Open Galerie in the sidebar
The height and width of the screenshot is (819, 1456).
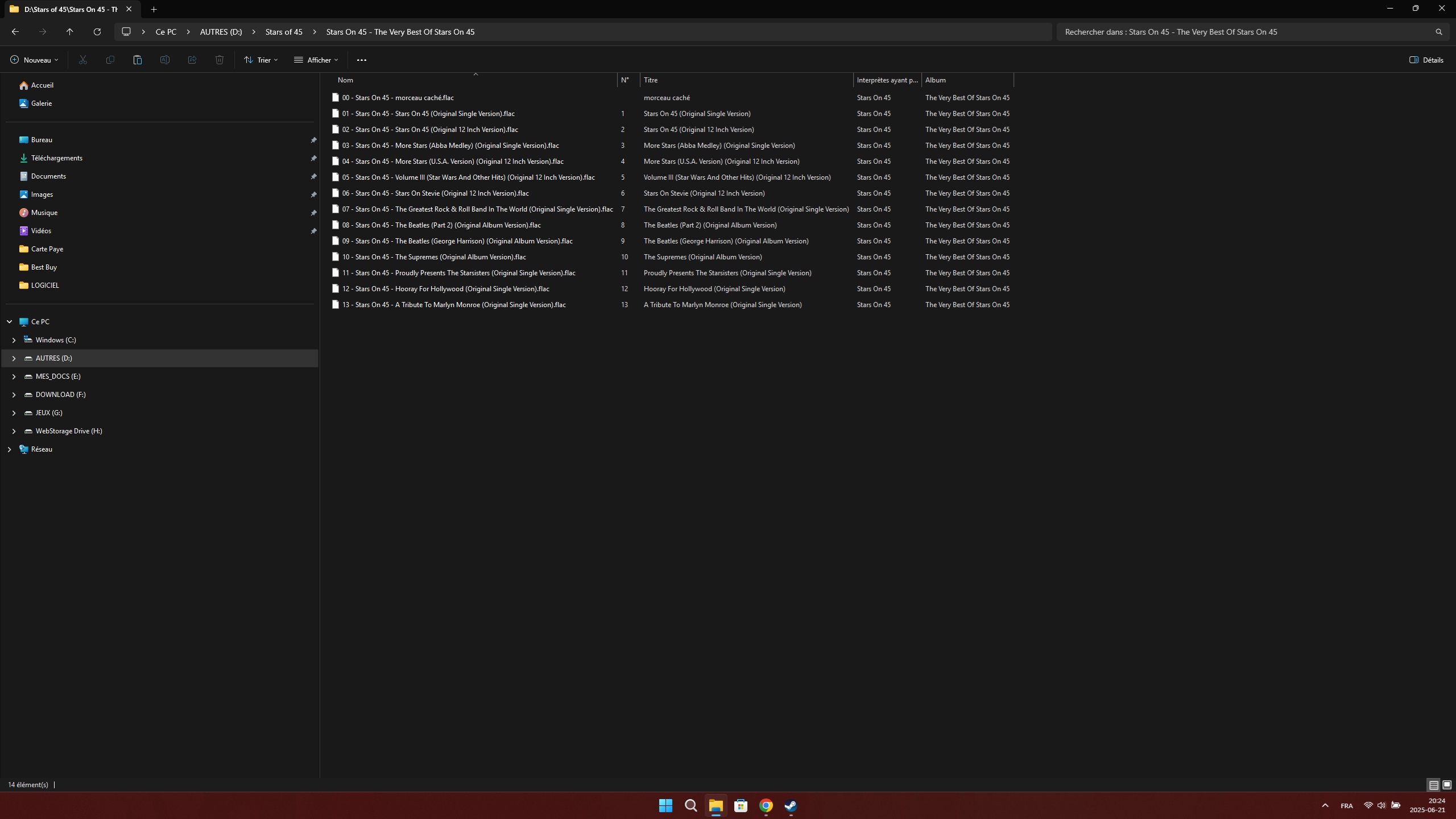(42, 104)
